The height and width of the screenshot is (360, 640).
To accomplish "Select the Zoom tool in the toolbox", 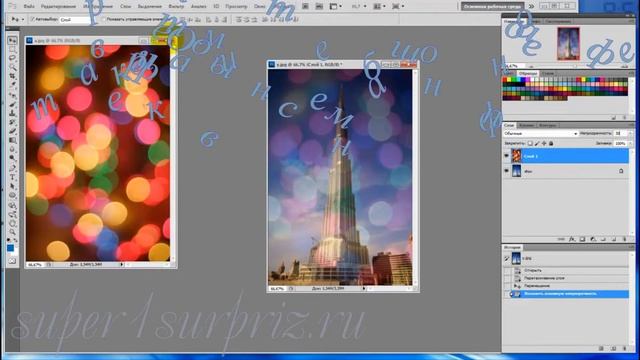I will coord(12,231).
